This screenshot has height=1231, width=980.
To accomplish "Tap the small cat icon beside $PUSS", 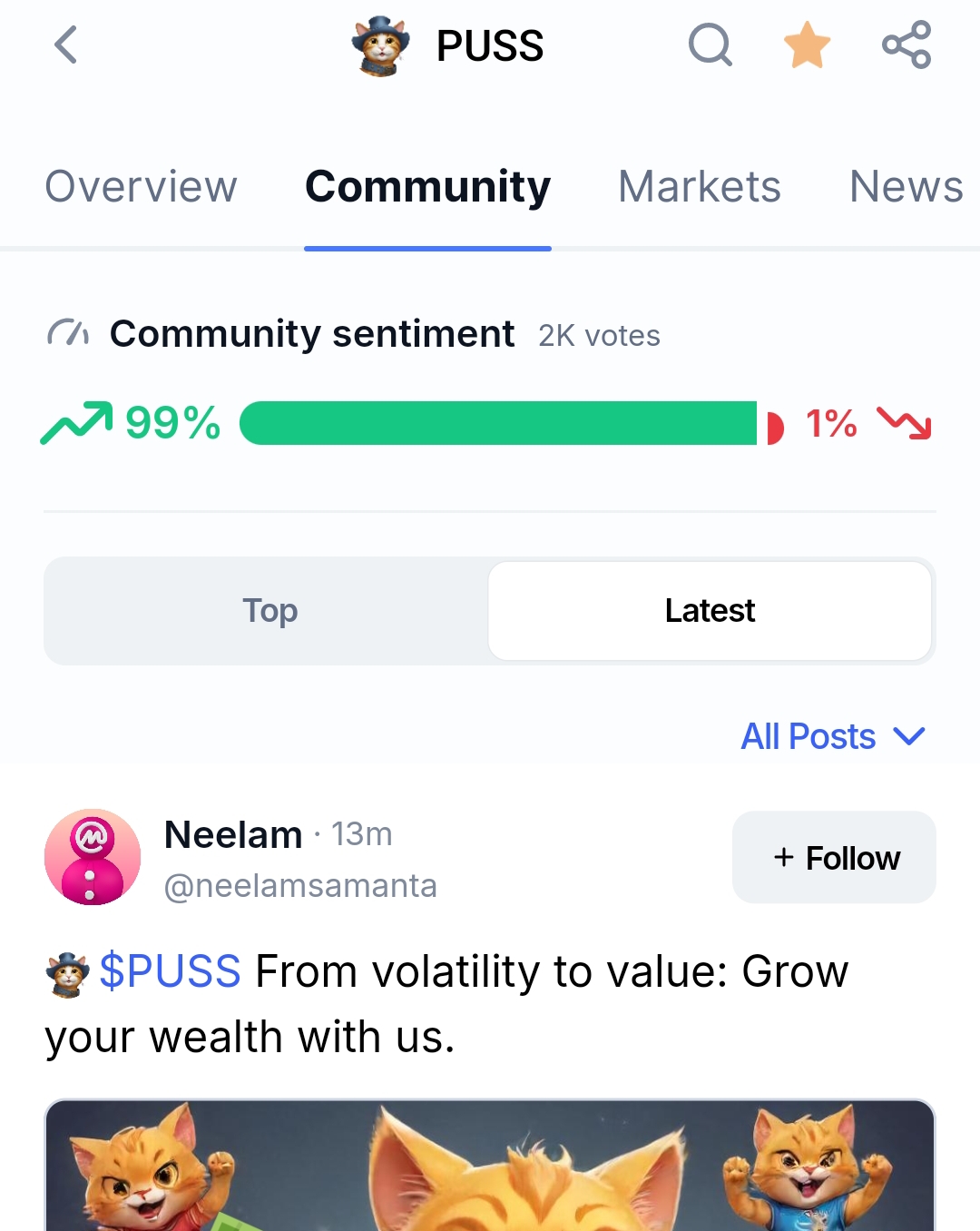I will (67, 974).
